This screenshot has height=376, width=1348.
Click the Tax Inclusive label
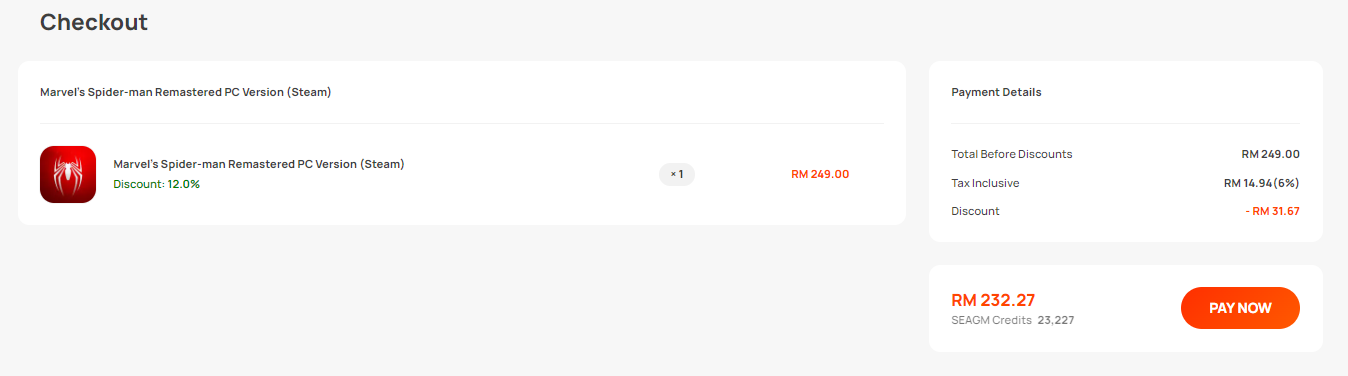pyautogui.click(x=985, y=183)
